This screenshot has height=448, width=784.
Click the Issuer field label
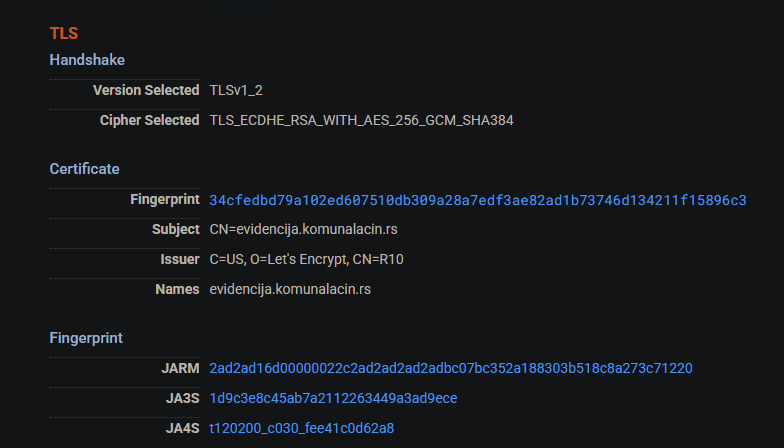(x=180, y=259)
